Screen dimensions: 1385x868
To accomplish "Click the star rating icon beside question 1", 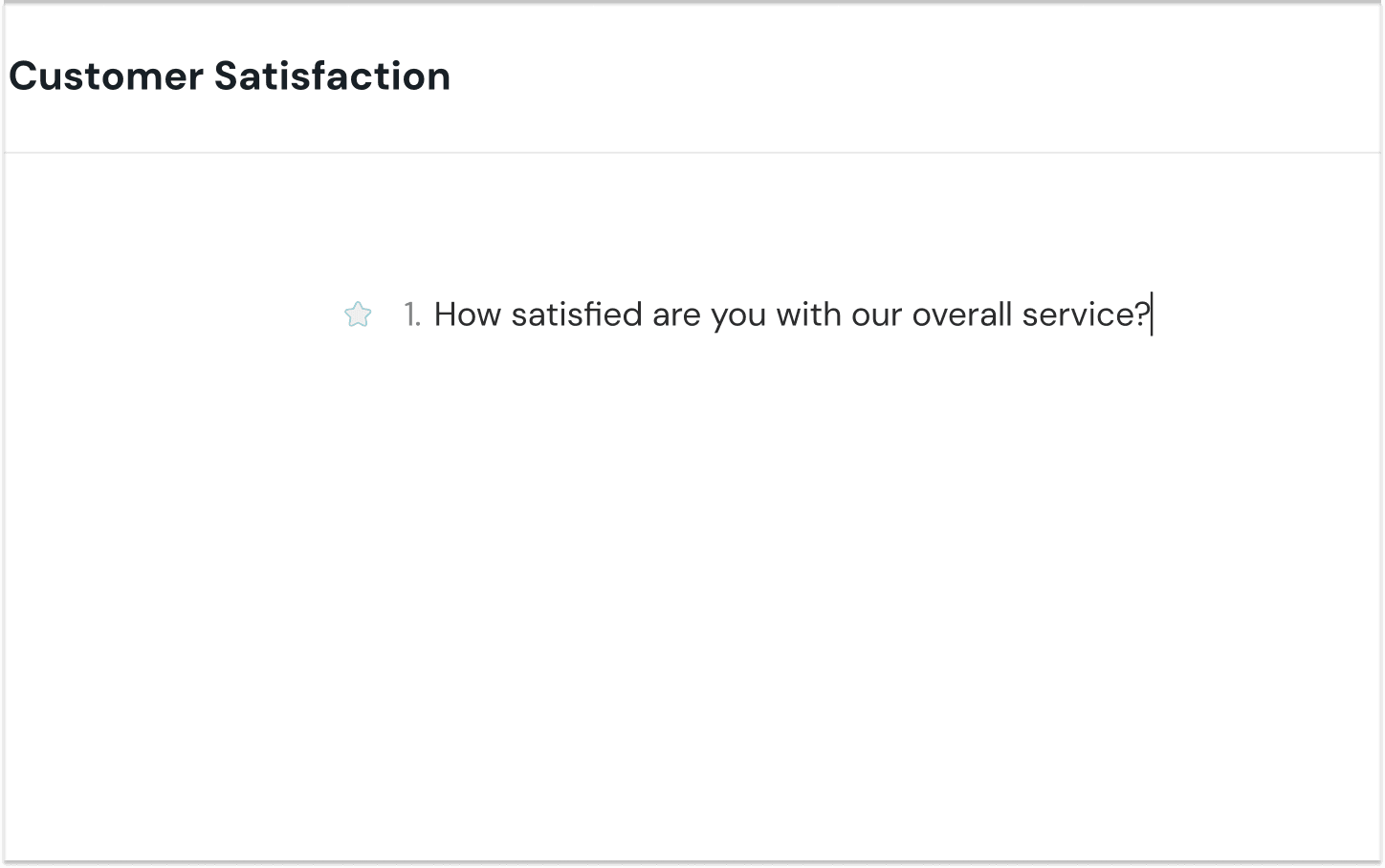I will tap(358, 315).
